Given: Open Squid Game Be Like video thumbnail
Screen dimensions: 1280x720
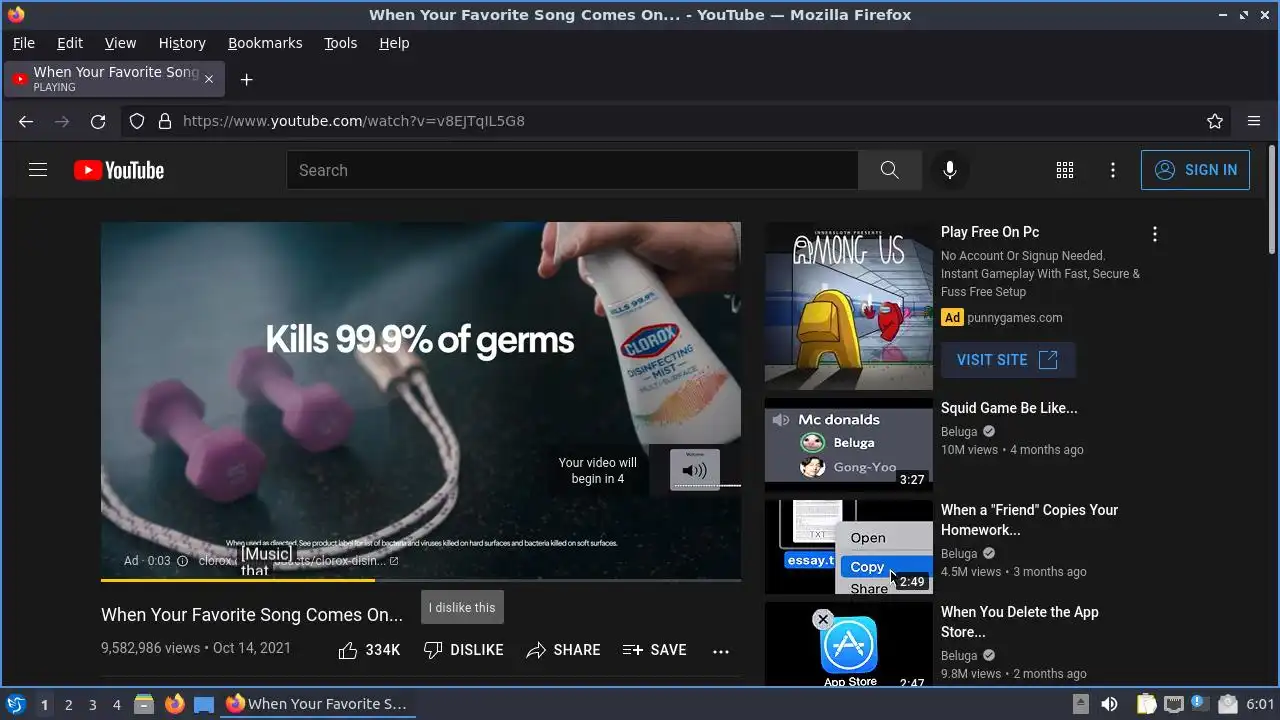Looking at the screenshot, I should click(x=849, y=445).
